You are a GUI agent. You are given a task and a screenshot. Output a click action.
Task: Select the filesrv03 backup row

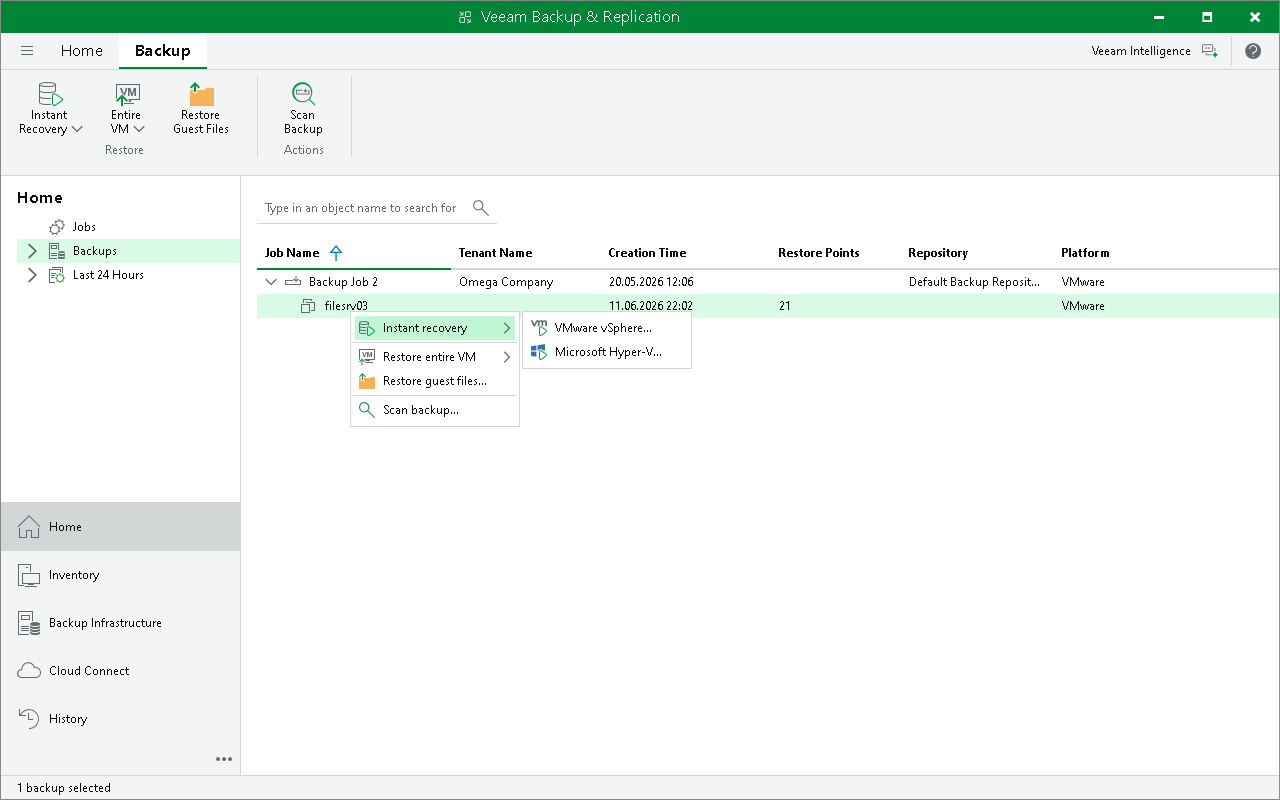[768, 306]
